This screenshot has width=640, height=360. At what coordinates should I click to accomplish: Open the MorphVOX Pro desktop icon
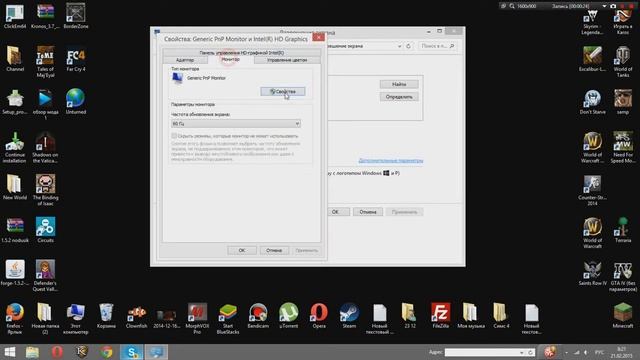[197, 318]
